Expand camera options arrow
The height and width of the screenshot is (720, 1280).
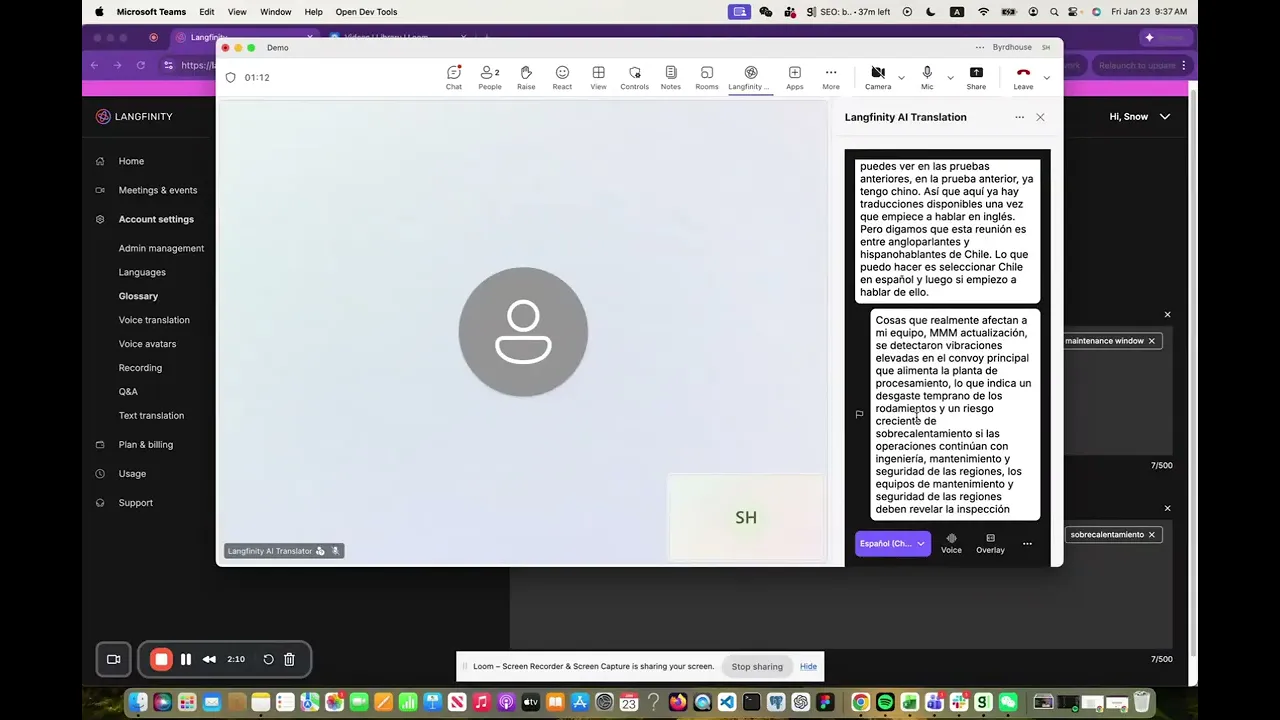[901, 77]
